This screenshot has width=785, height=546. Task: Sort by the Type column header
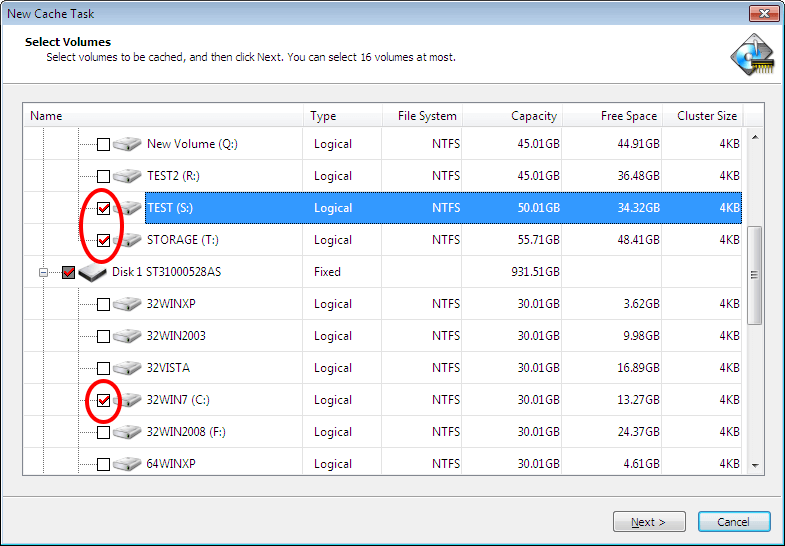[x=343, y=116]
